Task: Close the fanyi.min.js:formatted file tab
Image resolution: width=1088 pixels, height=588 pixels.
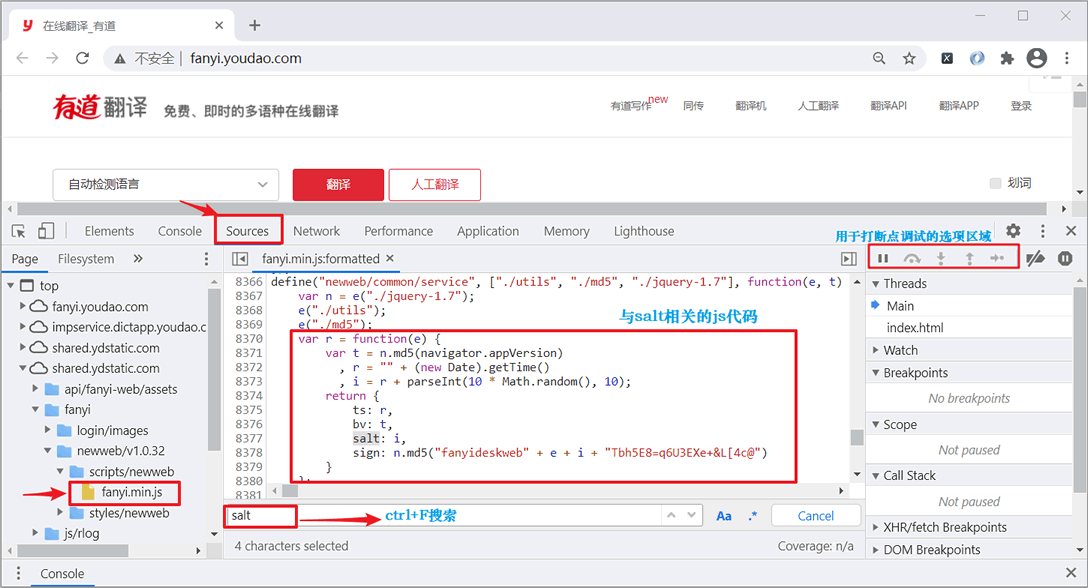Action: click(x=390, y=258)
